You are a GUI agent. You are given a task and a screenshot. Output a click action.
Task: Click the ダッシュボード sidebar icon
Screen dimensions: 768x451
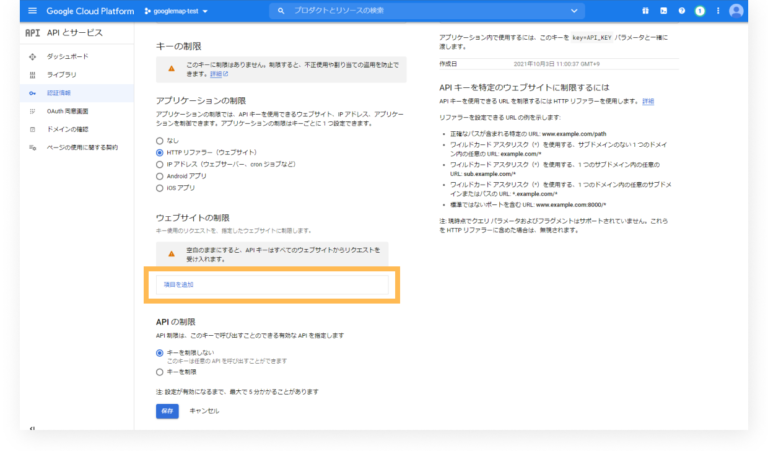coord(33,56)
